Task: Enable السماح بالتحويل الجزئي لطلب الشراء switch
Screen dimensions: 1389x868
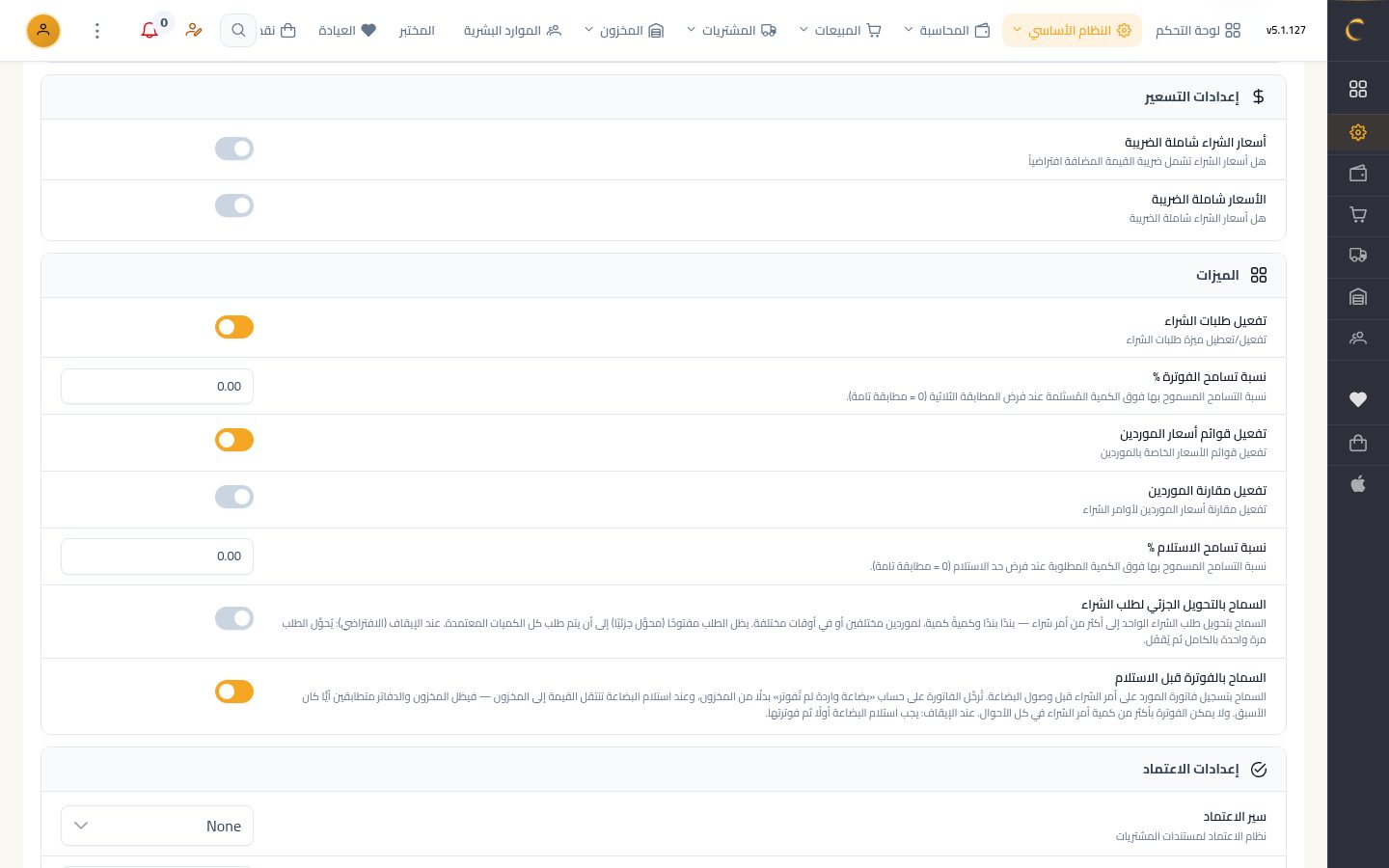Action: (x=234, y=618)
